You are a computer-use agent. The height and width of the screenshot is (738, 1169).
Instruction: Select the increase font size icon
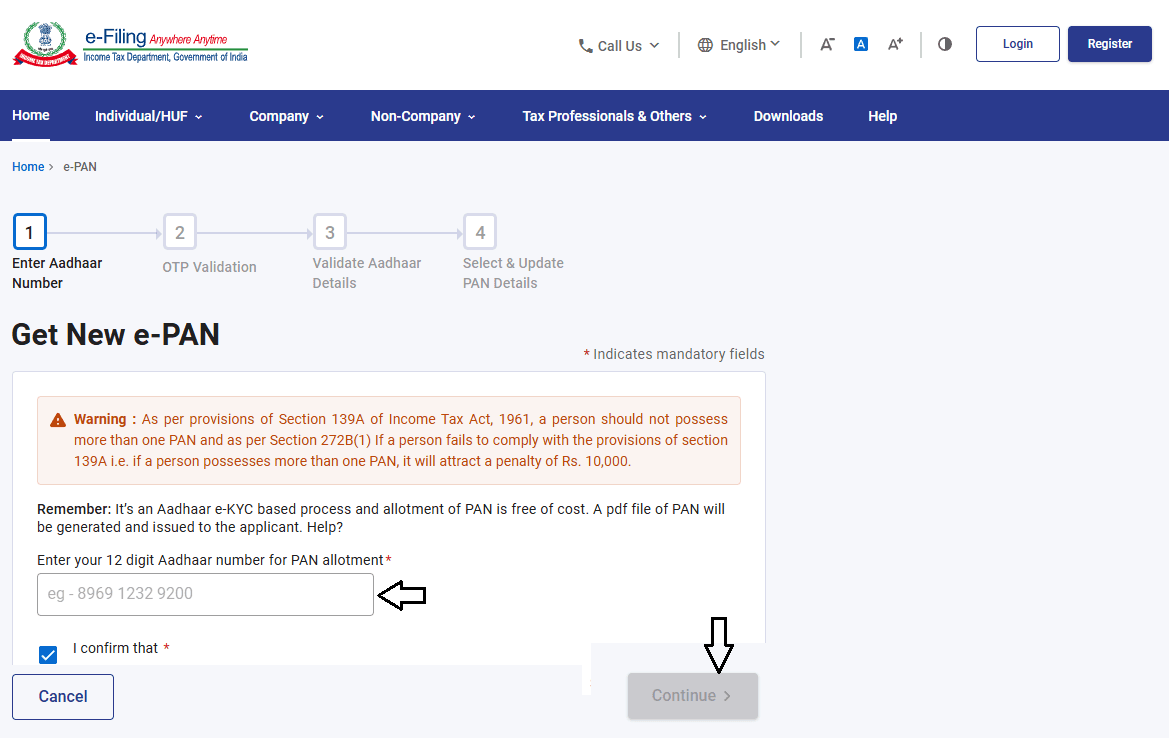pos(894,44)
